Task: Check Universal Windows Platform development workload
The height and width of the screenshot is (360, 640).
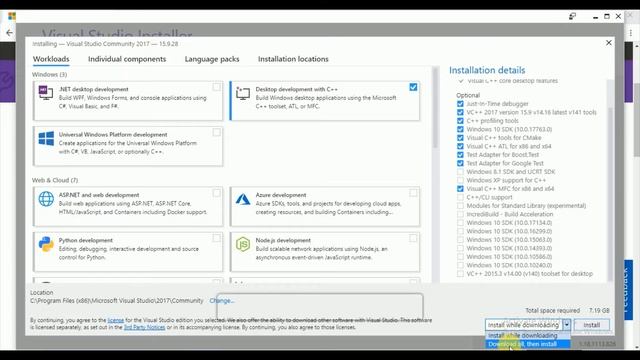Action: [x=216, y=132]
